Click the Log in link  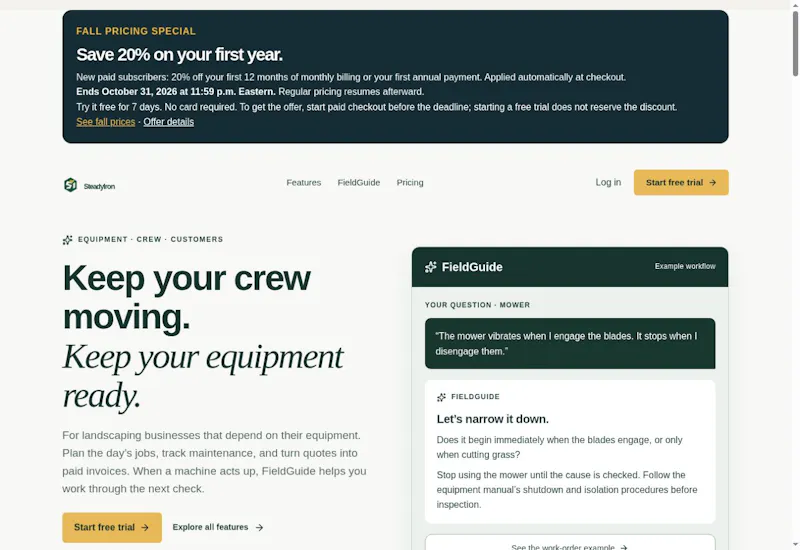click(x=608, y=182)
